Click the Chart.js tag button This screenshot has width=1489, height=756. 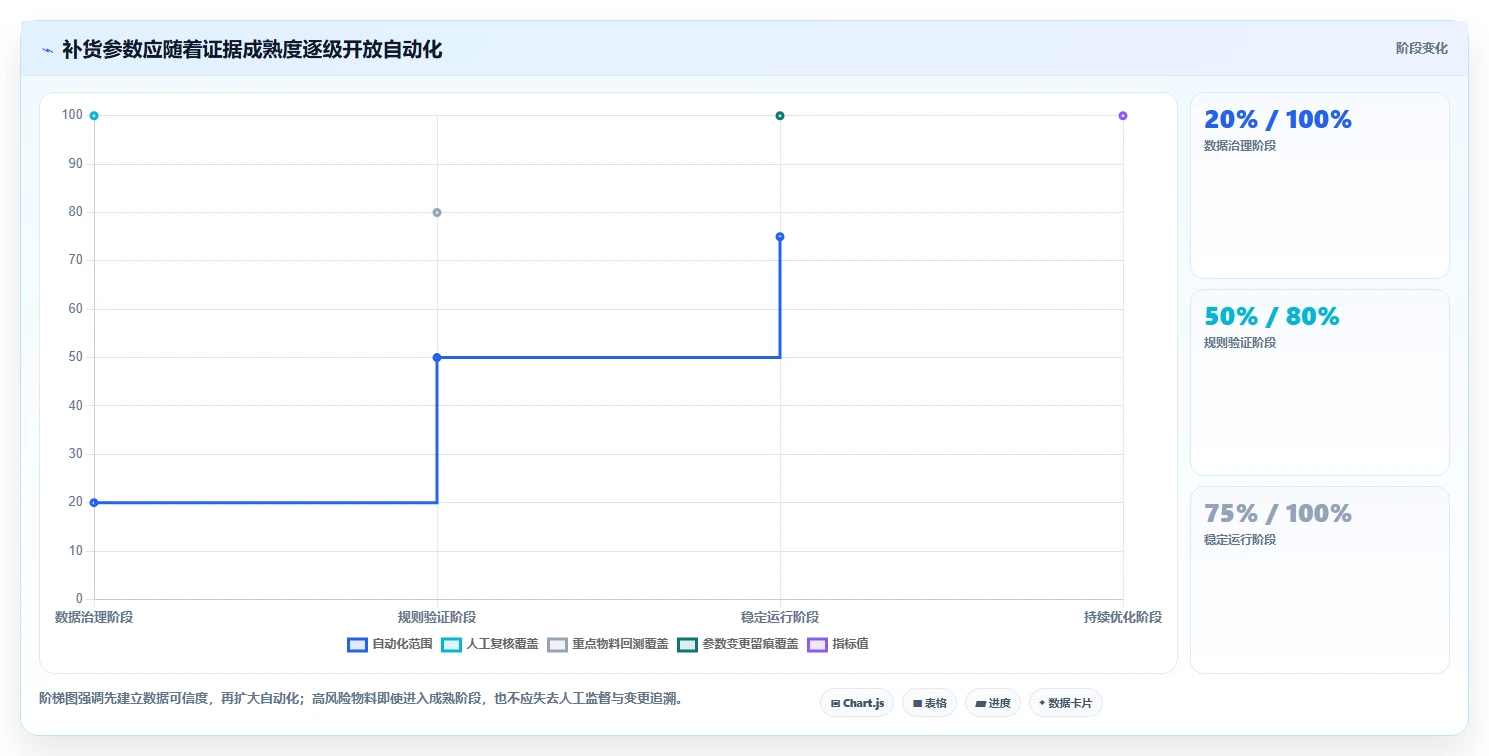pyautogui.click(x=857, y=703)
